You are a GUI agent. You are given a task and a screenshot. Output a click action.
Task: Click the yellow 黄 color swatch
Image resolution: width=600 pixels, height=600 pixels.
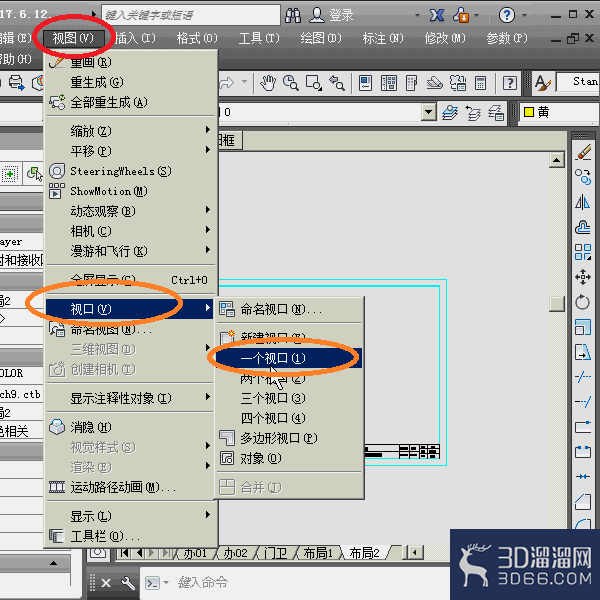click(529, 112)
